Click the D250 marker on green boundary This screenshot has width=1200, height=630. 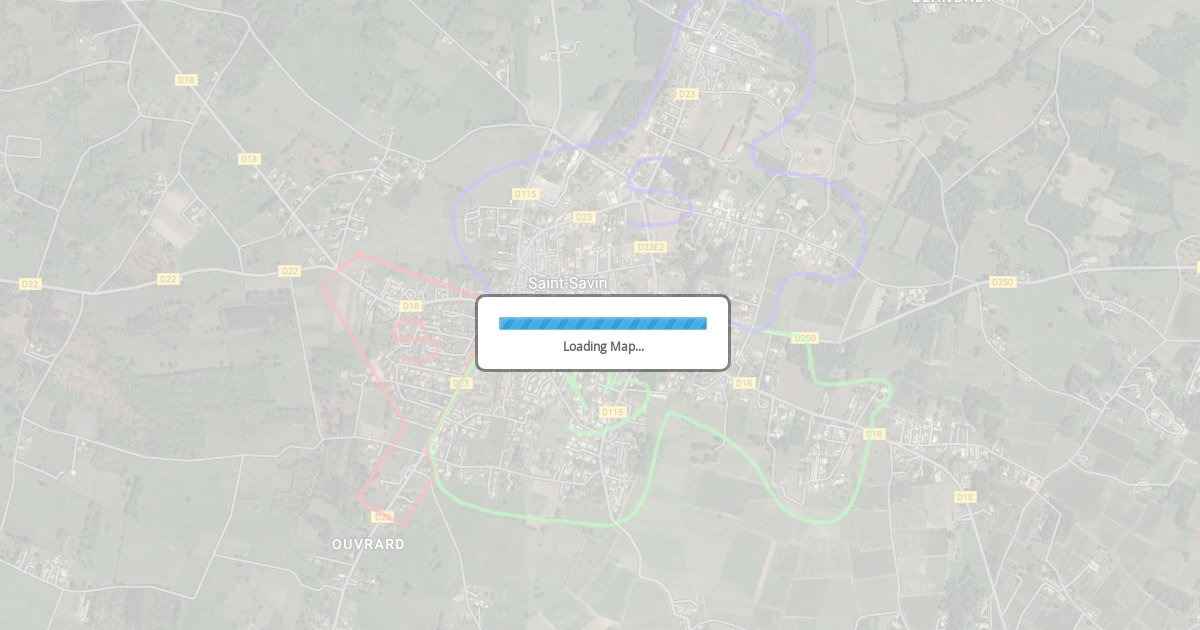point(805,338)
